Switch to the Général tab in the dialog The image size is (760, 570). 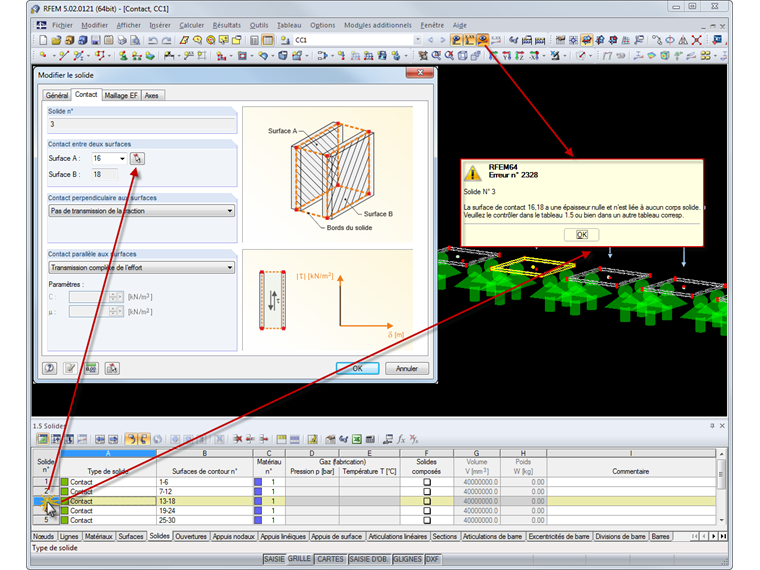[57, 95]
